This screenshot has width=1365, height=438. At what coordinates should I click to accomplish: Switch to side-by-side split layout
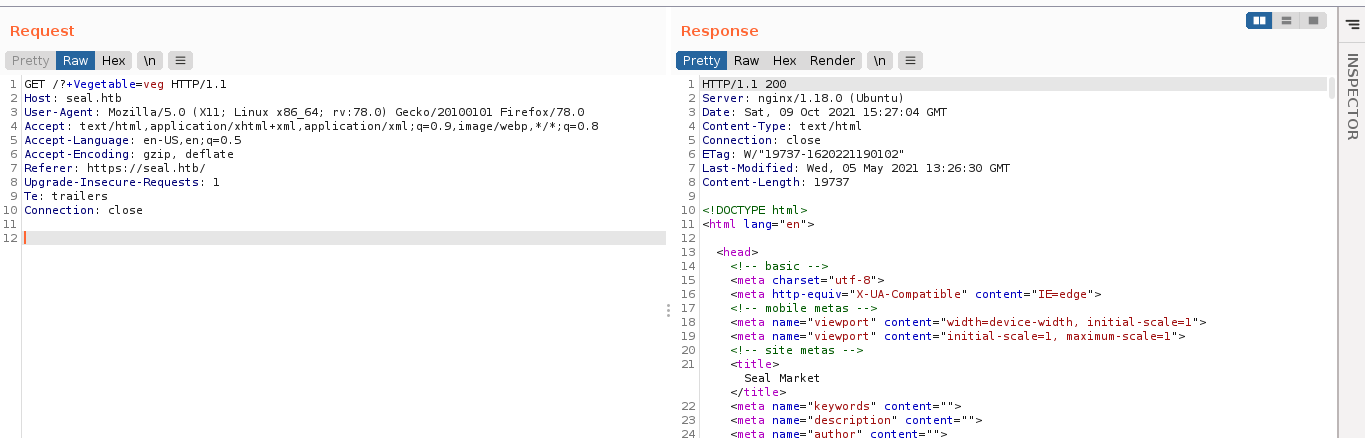point(1259,20)
